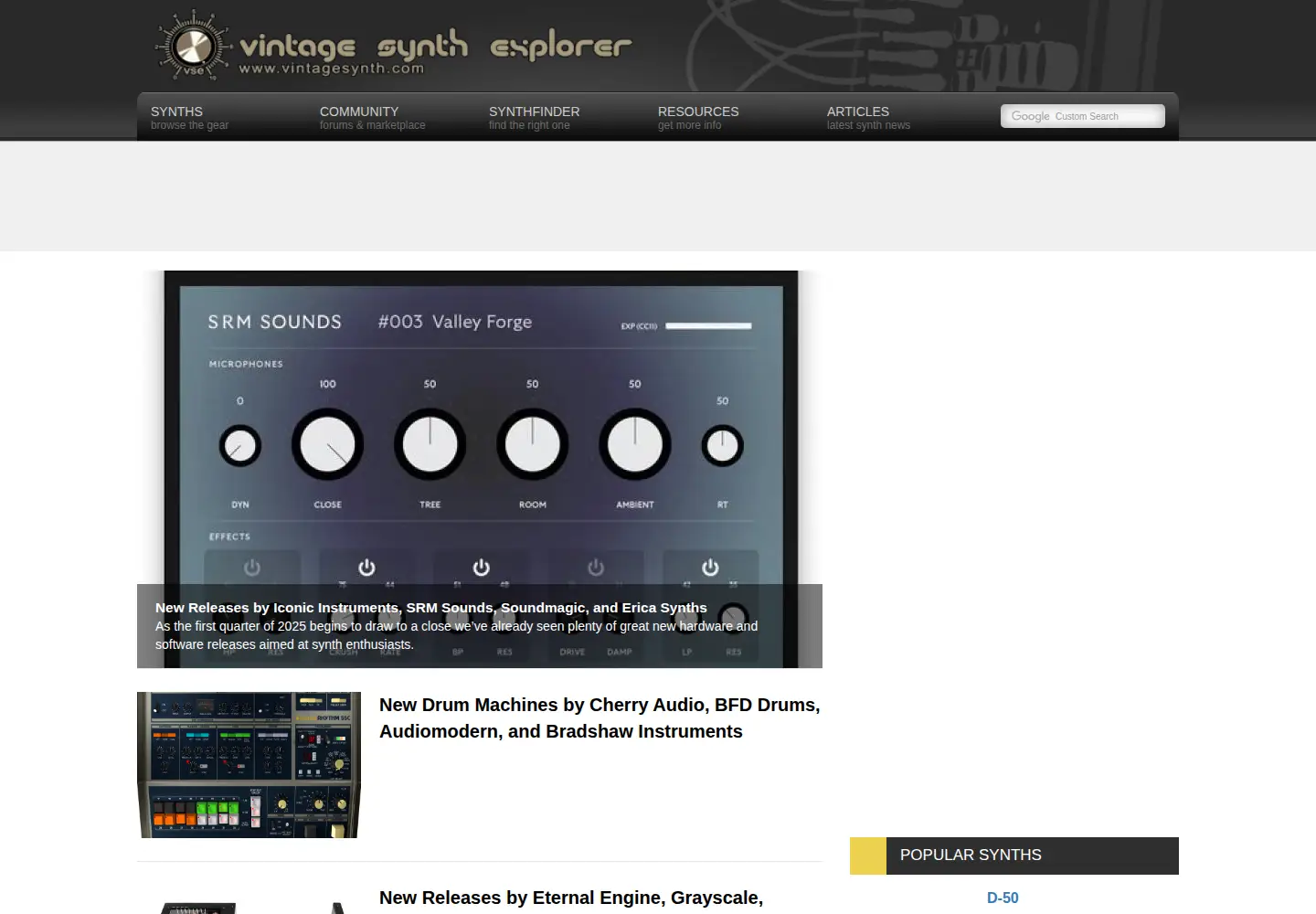Click the Vintage Synth Explorer knob logo
The width and height of the screenshot is (1316, 914).
193,46
